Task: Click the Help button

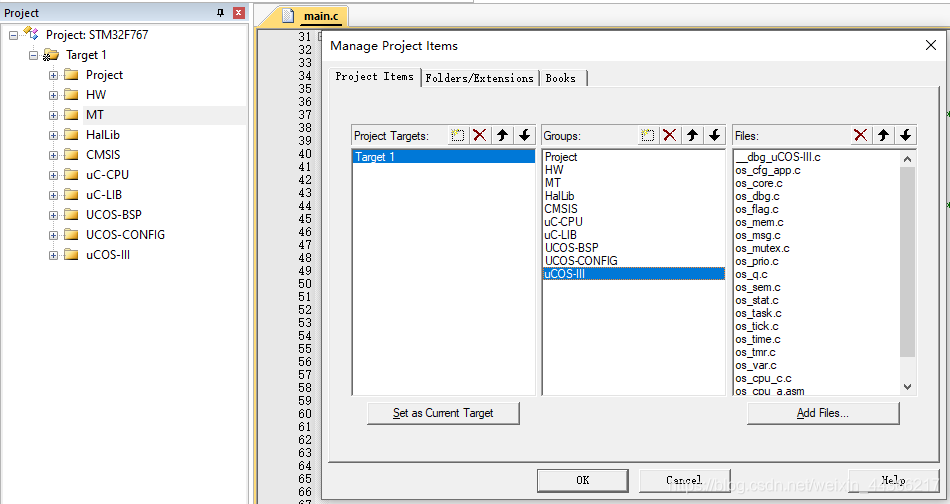Action: coord(893,480)
